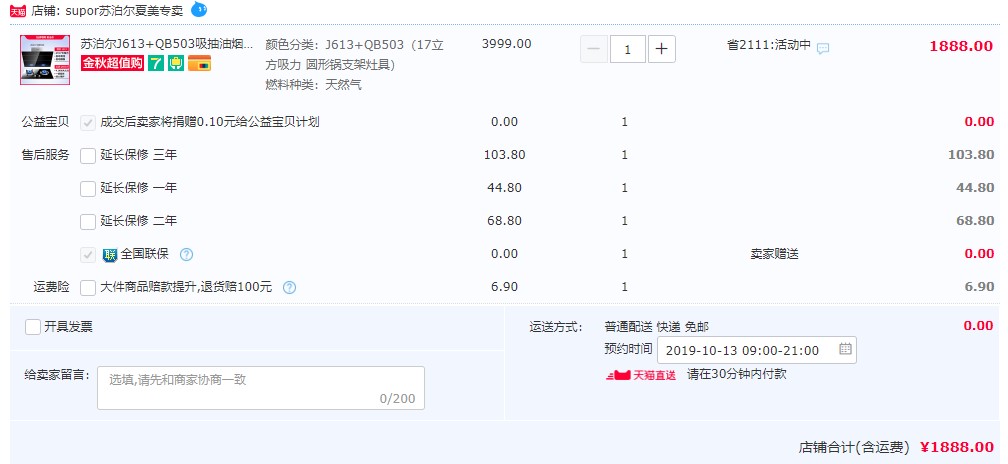The image size is (1008, 464).
Task: Click the 联 icon next to 全国联保
Action: [110, 254]
